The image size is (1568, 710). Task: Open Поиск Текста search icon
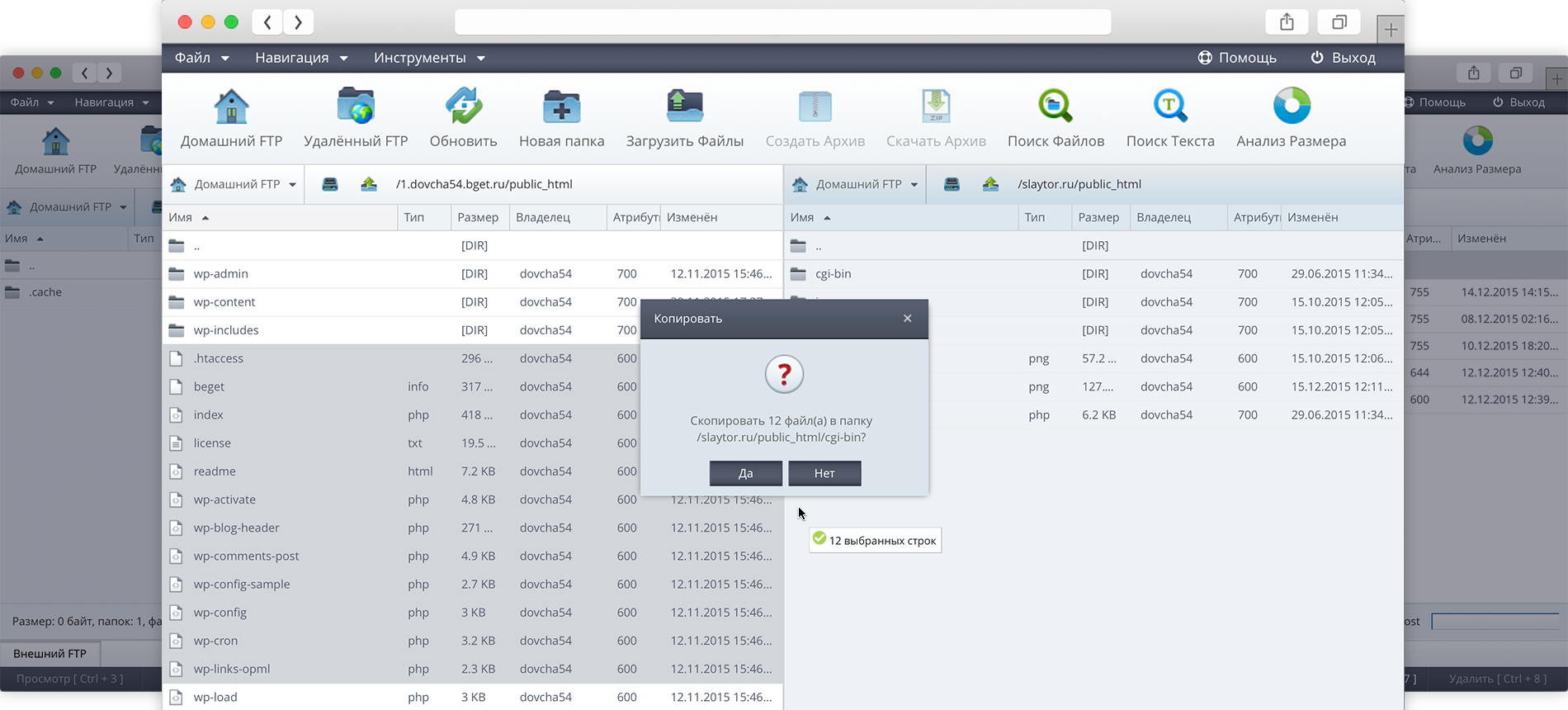1170,106
